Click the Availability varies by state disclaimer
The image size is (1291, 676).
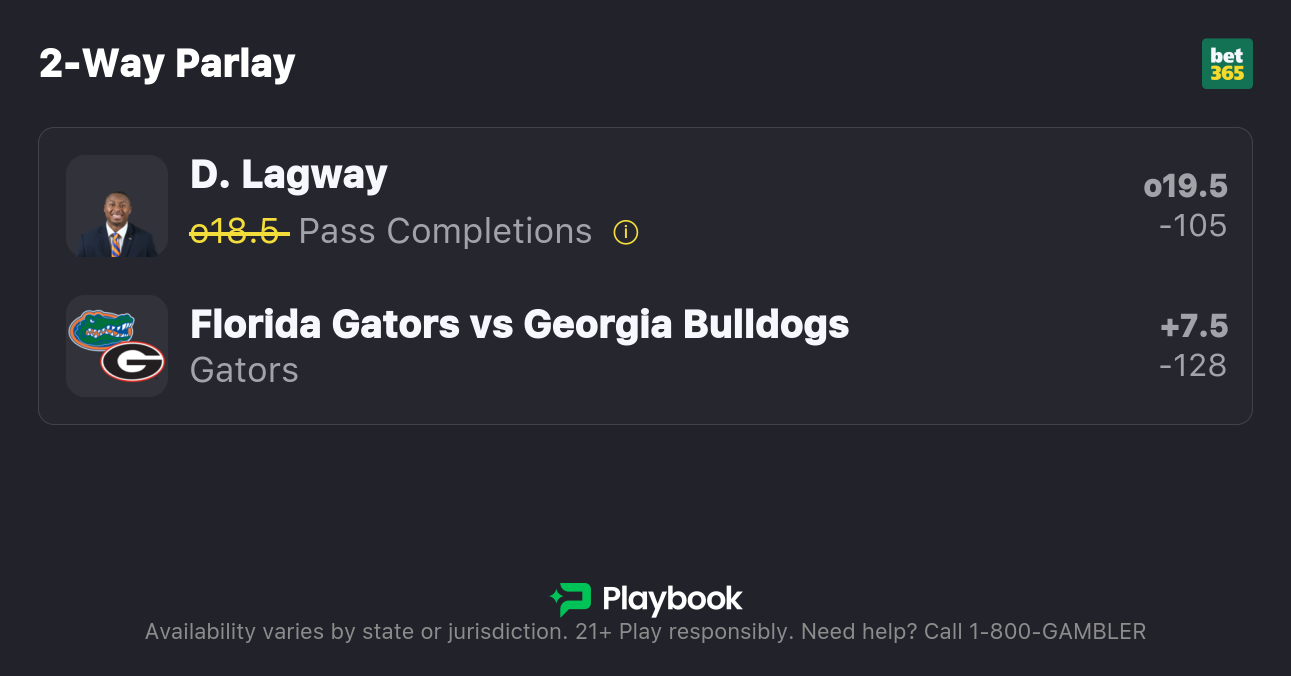tap(355, 632)
